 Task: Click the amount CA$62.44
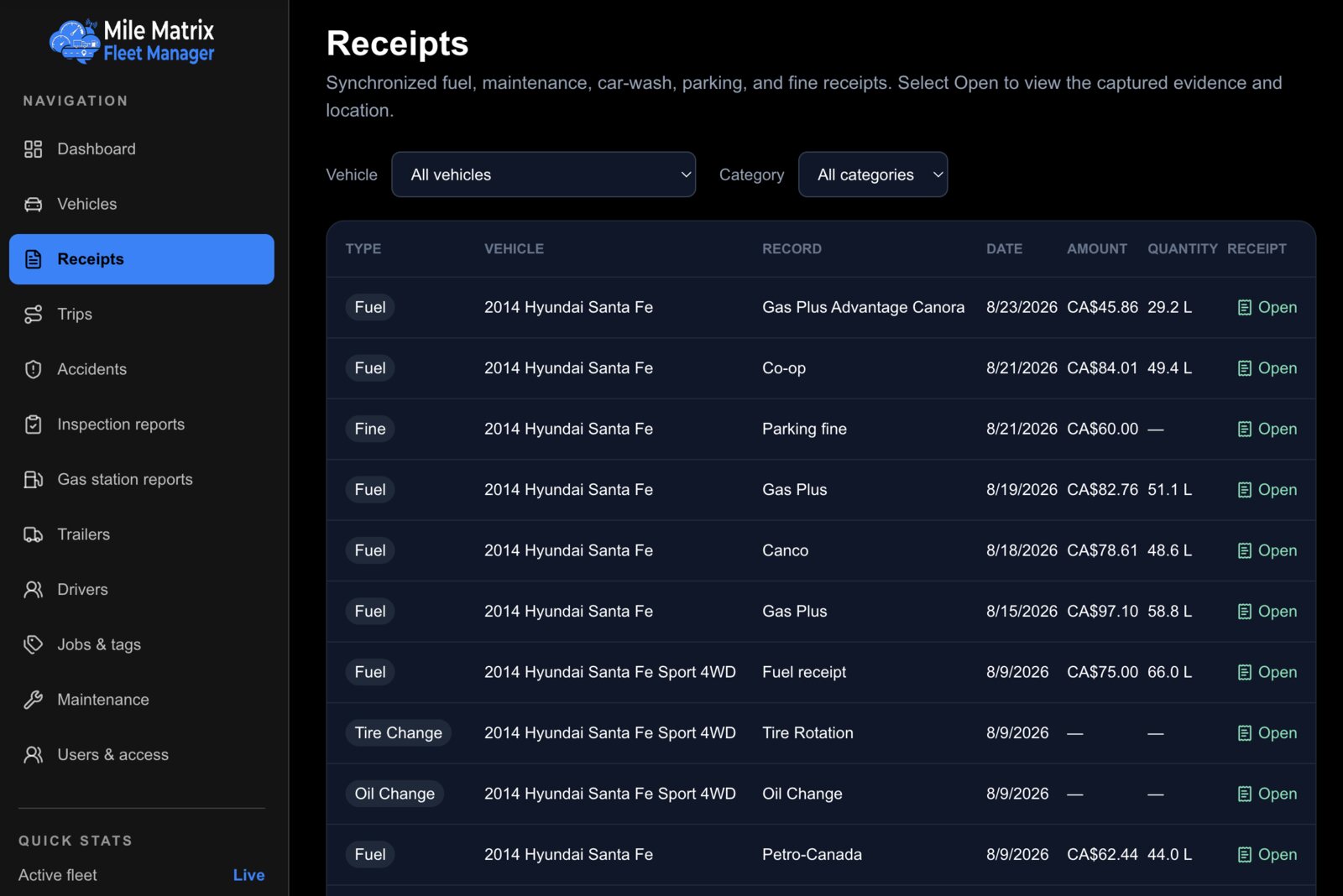tap(1102, 855)
